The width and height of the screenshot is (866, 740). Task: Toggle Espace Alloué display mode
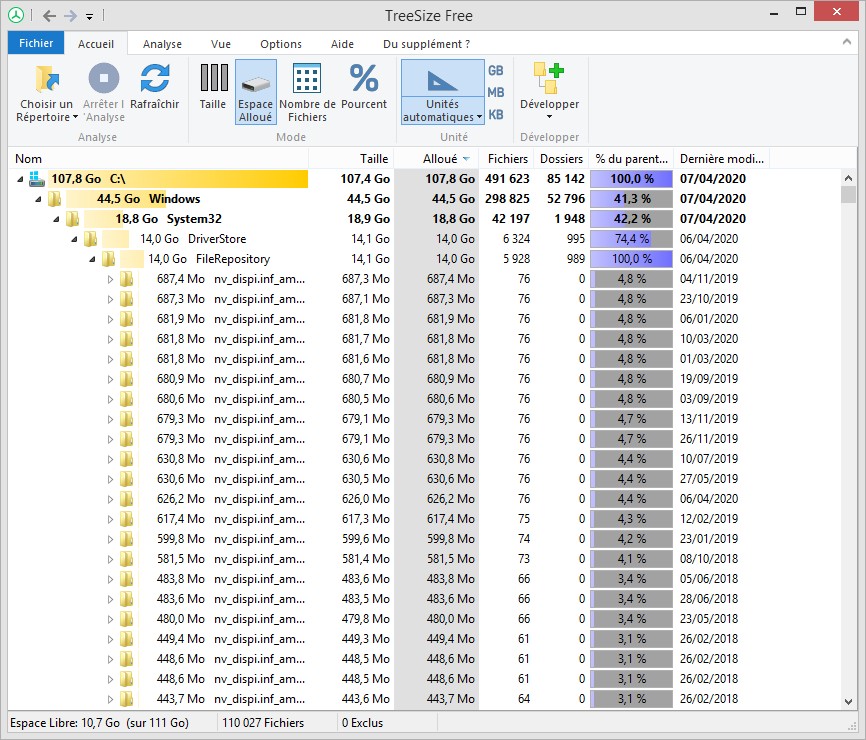coord(256,92)
